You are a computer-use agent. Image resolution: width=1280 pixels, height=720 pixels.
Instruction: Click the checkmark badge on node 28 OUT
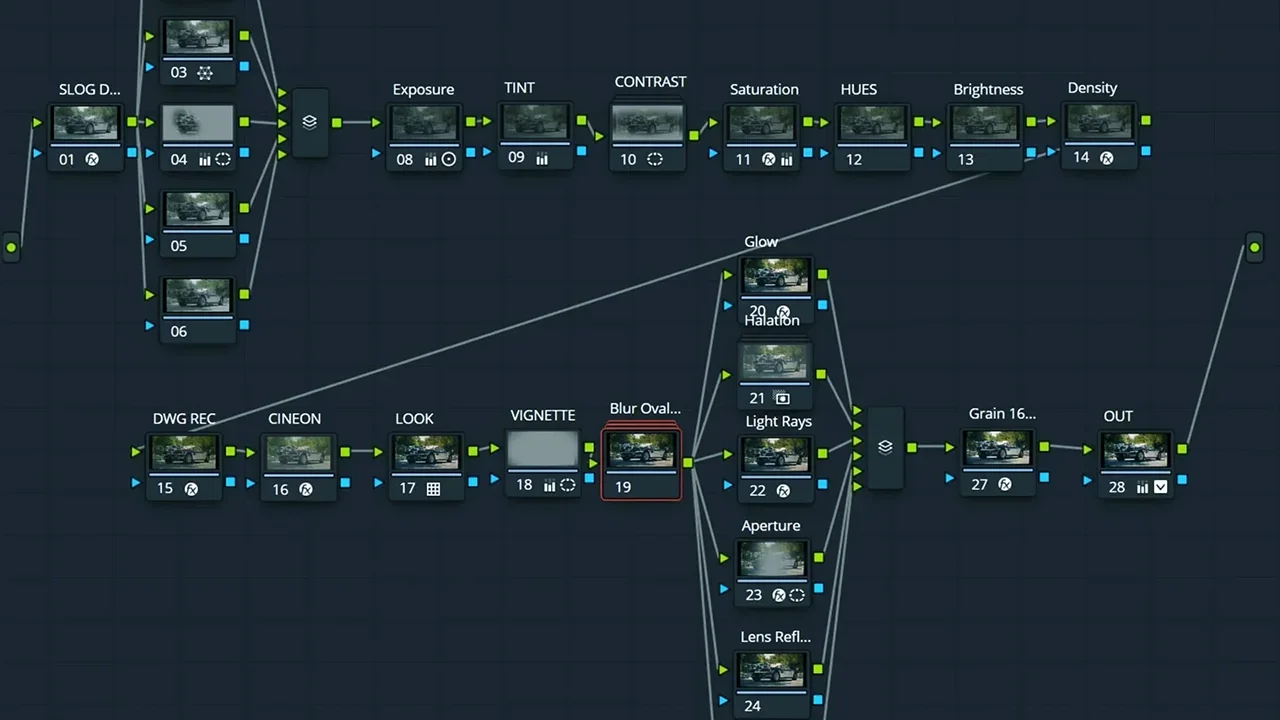click(1161, 487)
